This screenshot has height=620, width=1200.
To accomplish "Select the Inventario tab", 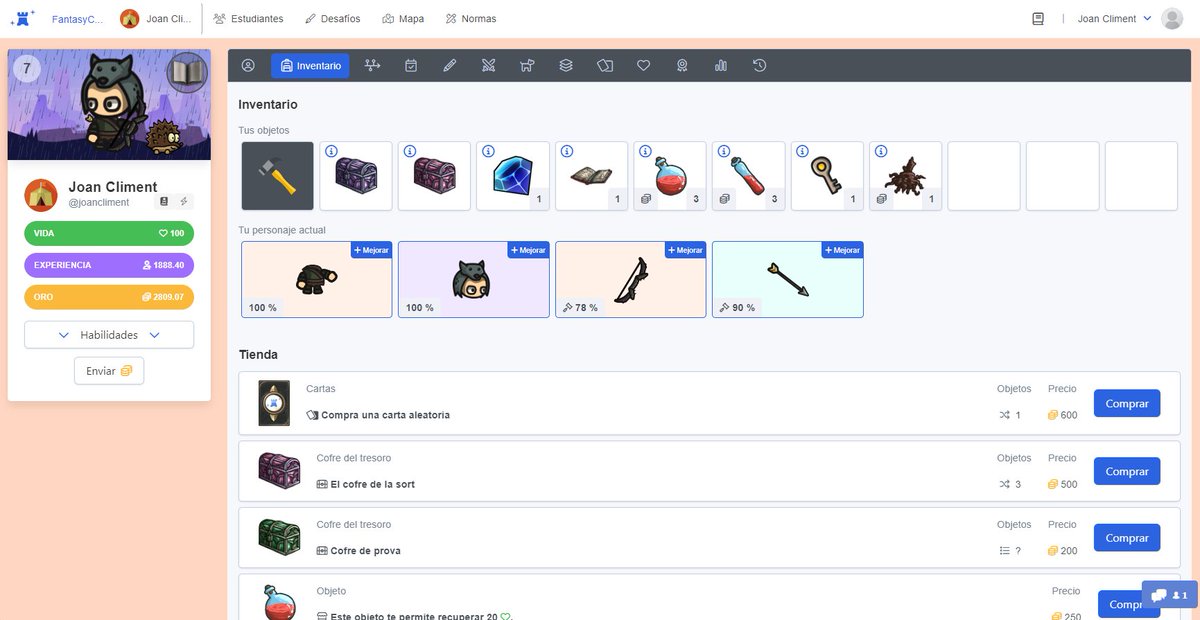I will click(x=310, y=66).
